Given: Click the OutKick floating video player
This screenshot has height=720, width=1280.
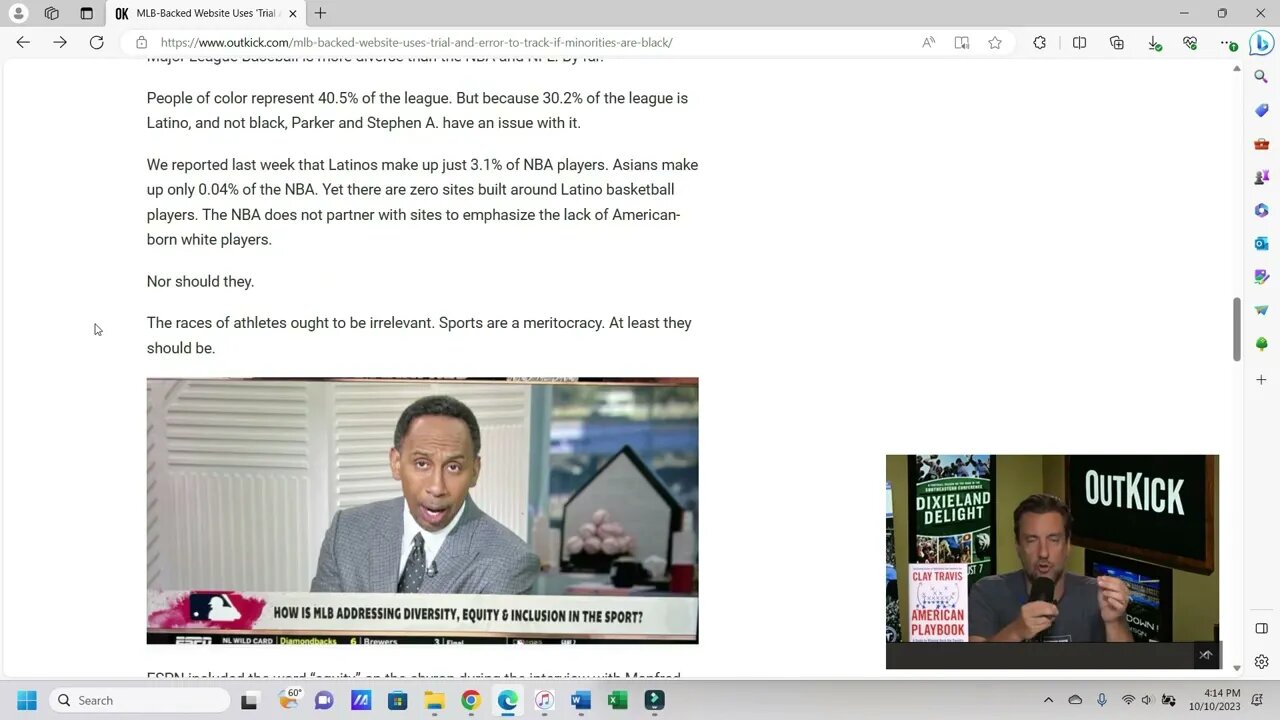Looking at the screenshot, I should pyautogui.click(x=1052, y=562).
